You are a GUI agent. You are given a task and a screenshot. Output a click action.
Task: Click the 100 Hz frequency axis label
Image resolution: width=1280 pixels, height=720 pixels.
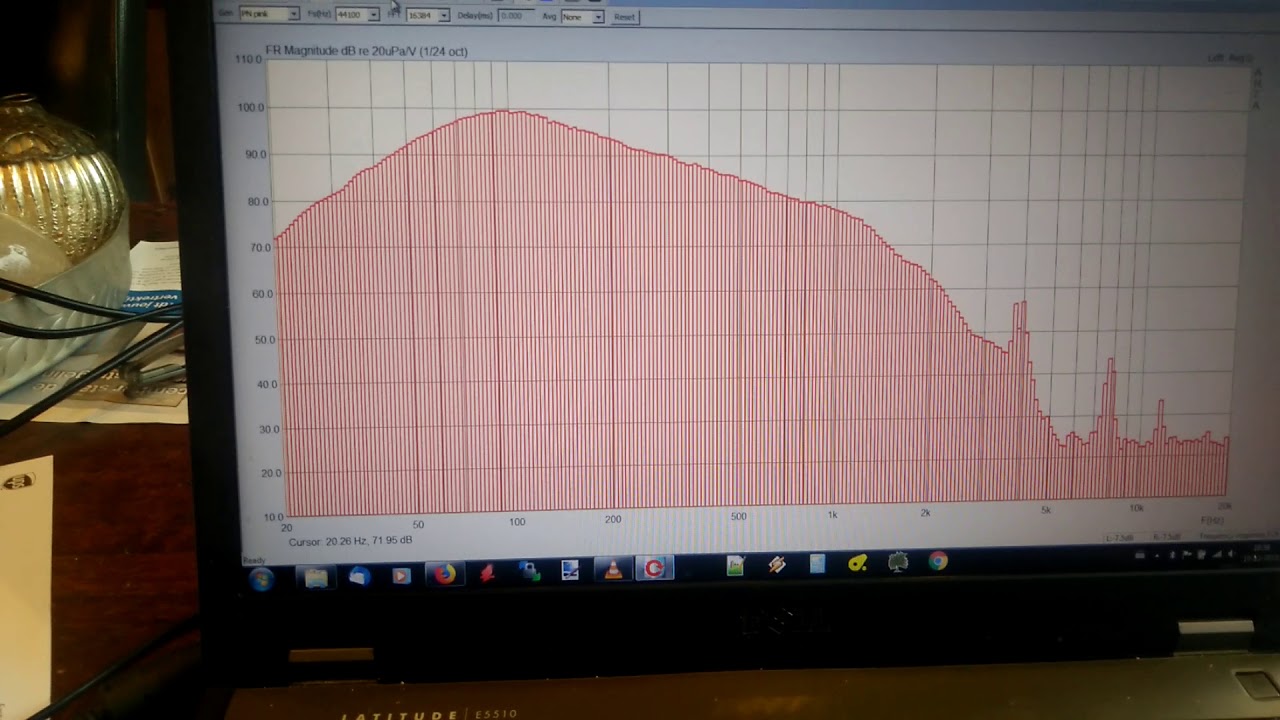(x=516, y=522)
